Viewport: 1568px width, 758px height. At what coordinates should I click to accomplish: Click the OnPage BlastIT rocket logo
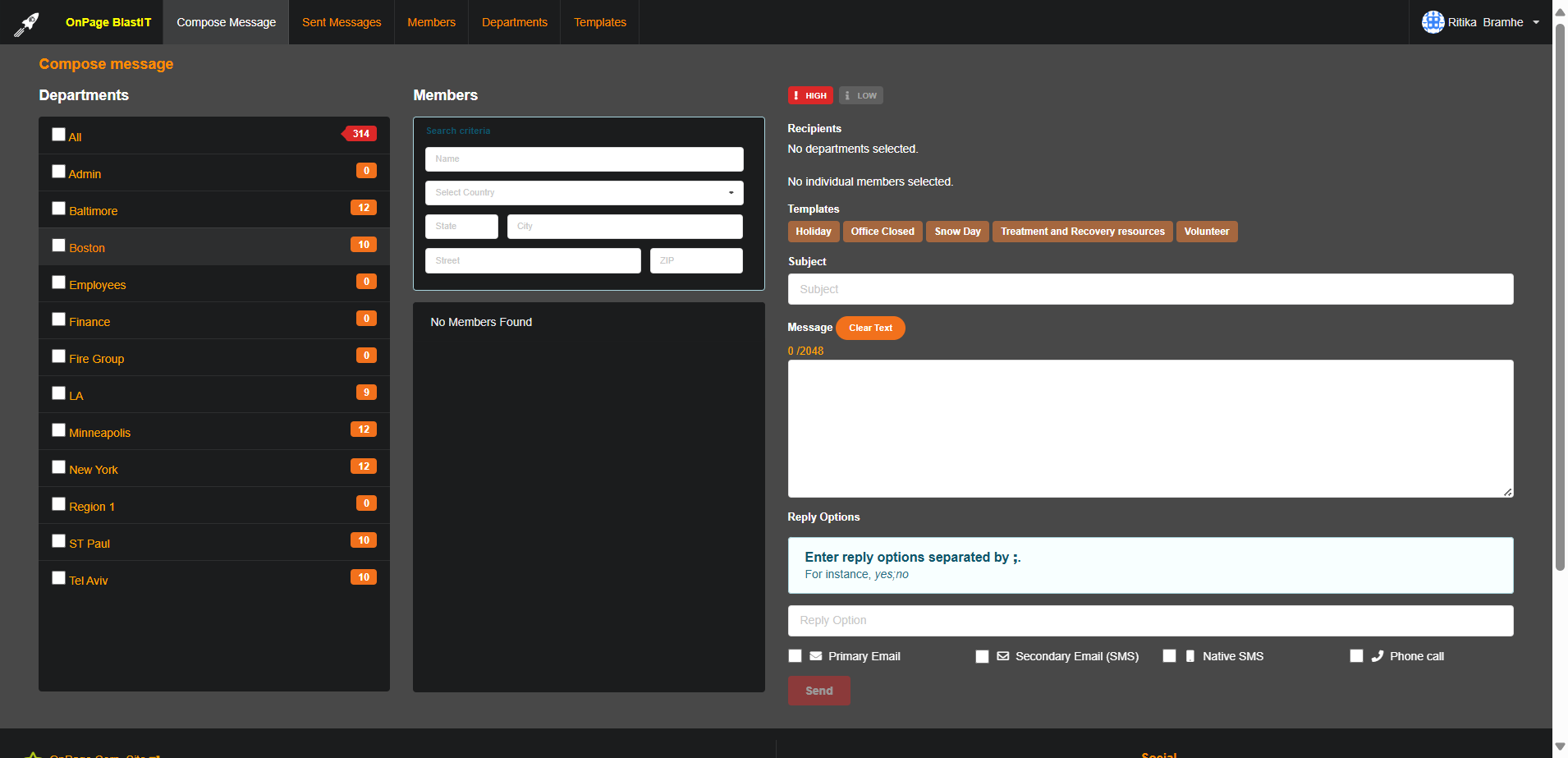click(26, 24)
